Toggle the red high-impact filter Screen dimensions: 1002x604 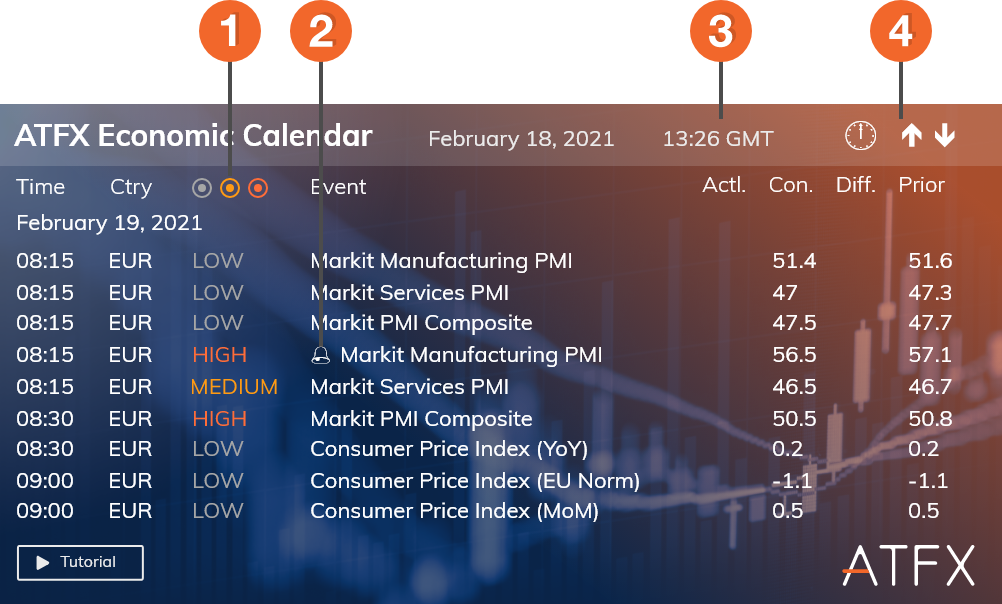coord(258,187)
